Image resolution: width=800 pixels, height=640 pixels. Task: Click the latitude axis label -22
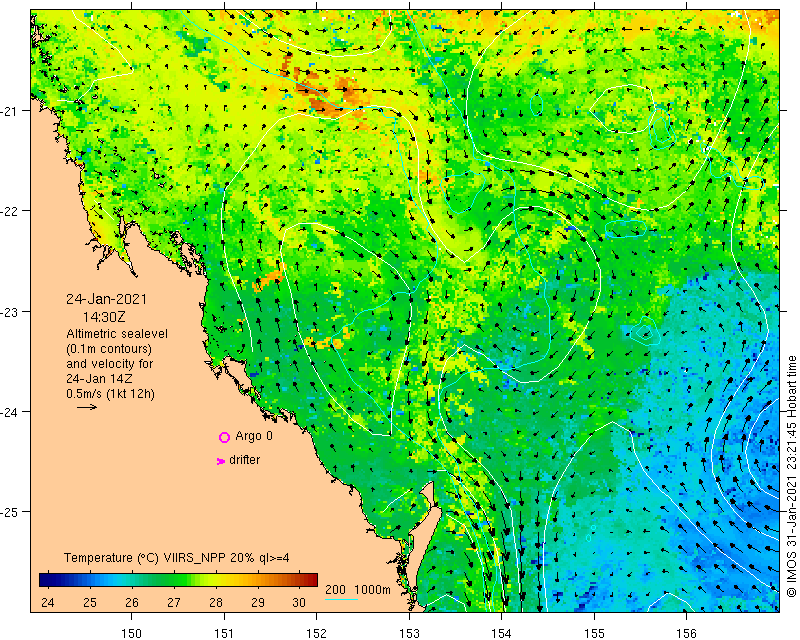[8, 211]
